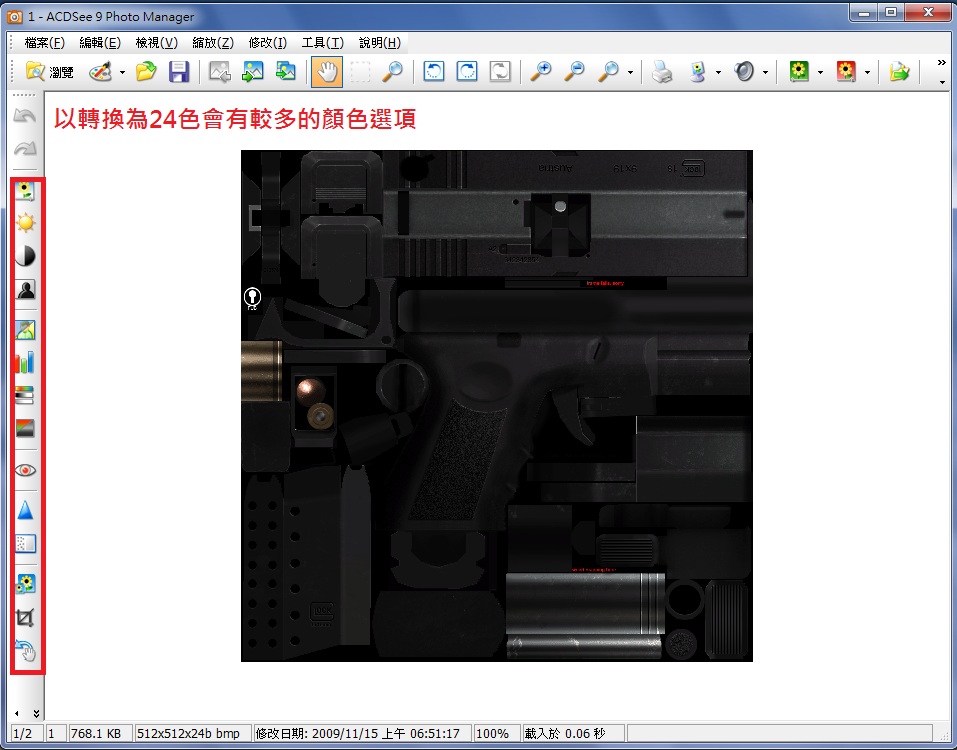This screenshot has width=957, height=750.
Task: Open the 瀏覽 browse mode button
Action: click(49, 72)
